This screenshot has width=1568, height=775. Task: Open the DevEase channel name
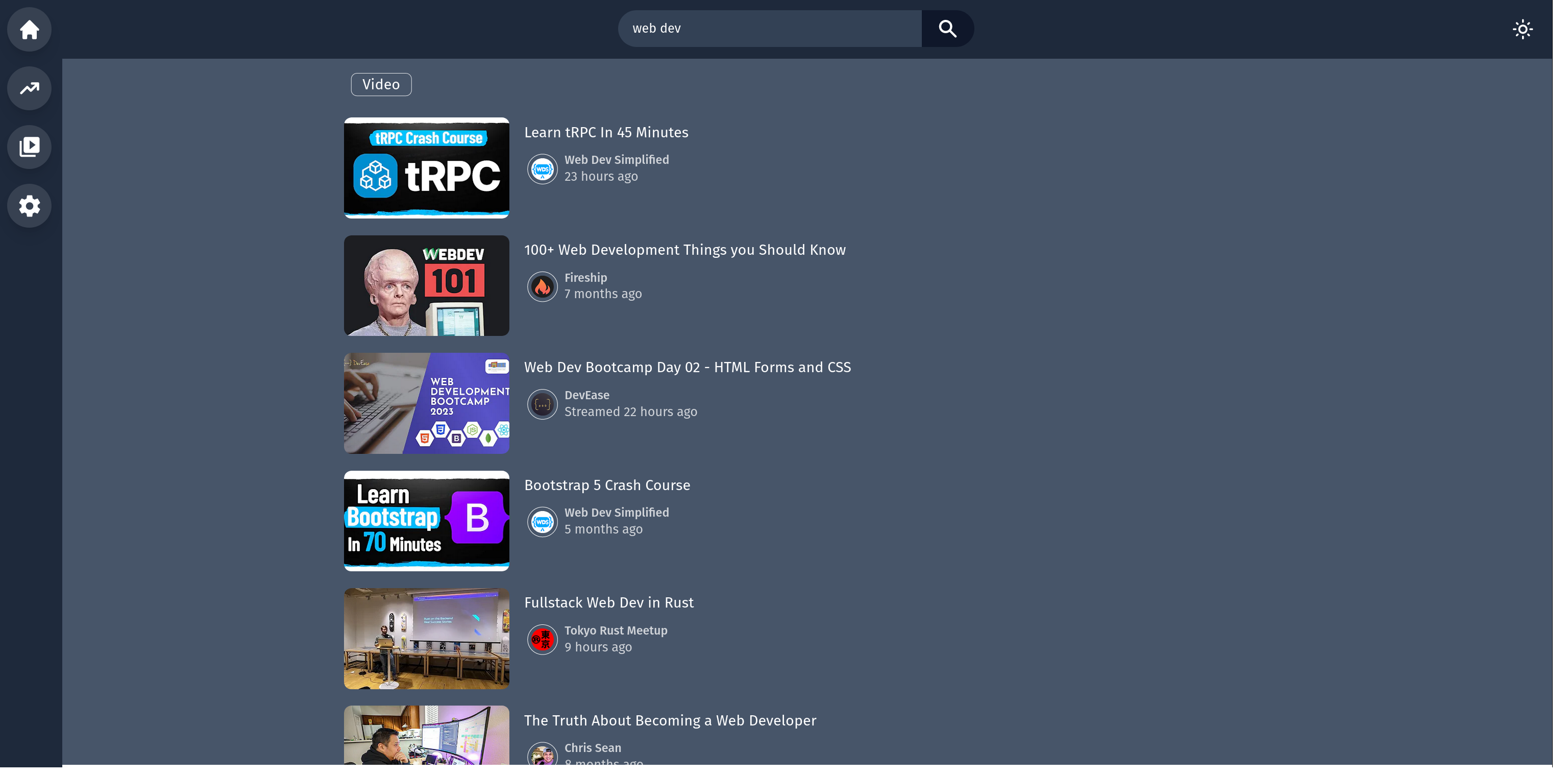tap(592, 399)
